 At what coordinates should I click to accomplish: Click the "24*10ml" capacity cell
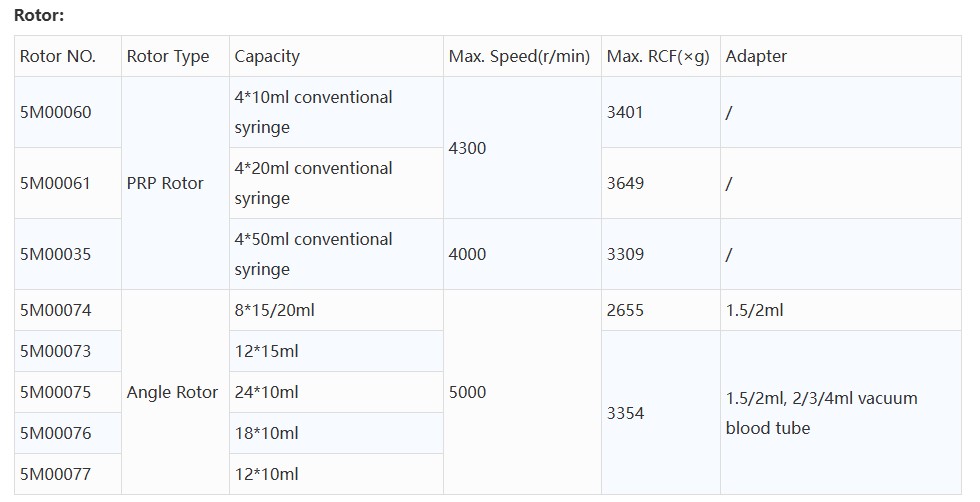(x=267, y=392)
